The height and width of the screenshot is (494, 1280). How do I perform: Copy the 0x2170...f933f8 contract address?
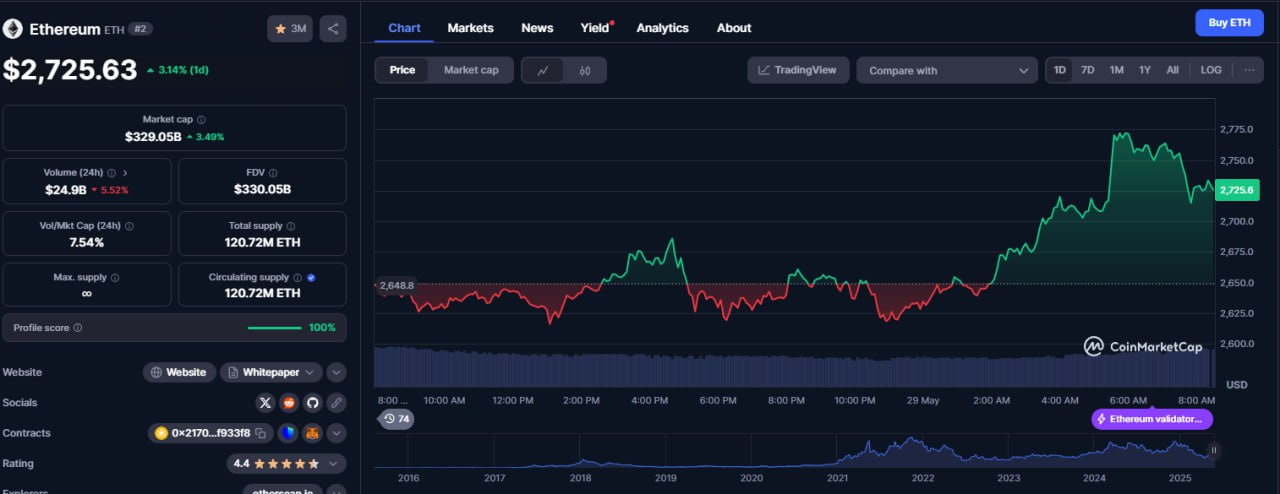click(260, 433)
